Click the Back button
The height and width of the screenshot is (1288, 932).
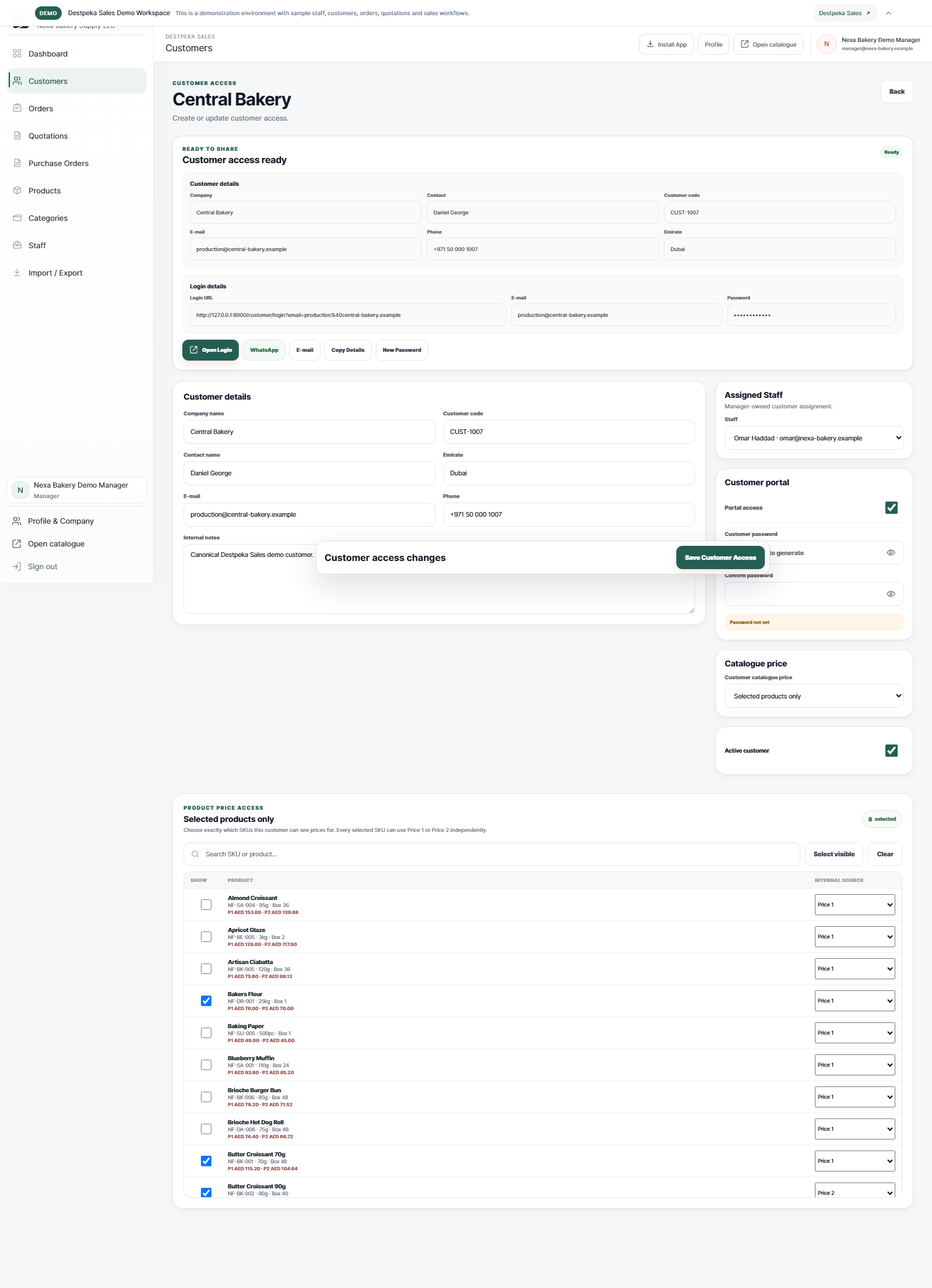[x=896, y=91]
